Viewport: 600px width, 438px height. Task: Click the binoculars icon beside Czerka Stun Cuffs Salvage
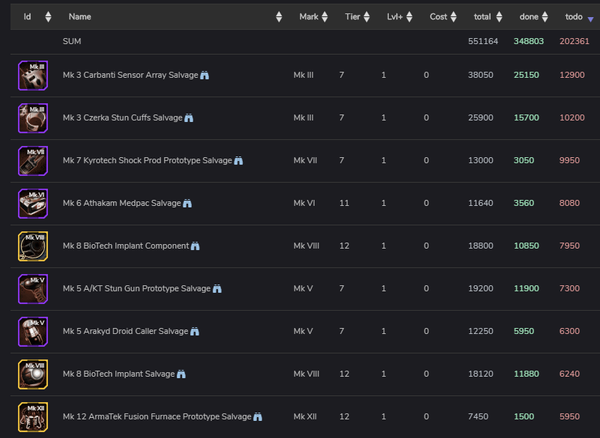188,118
